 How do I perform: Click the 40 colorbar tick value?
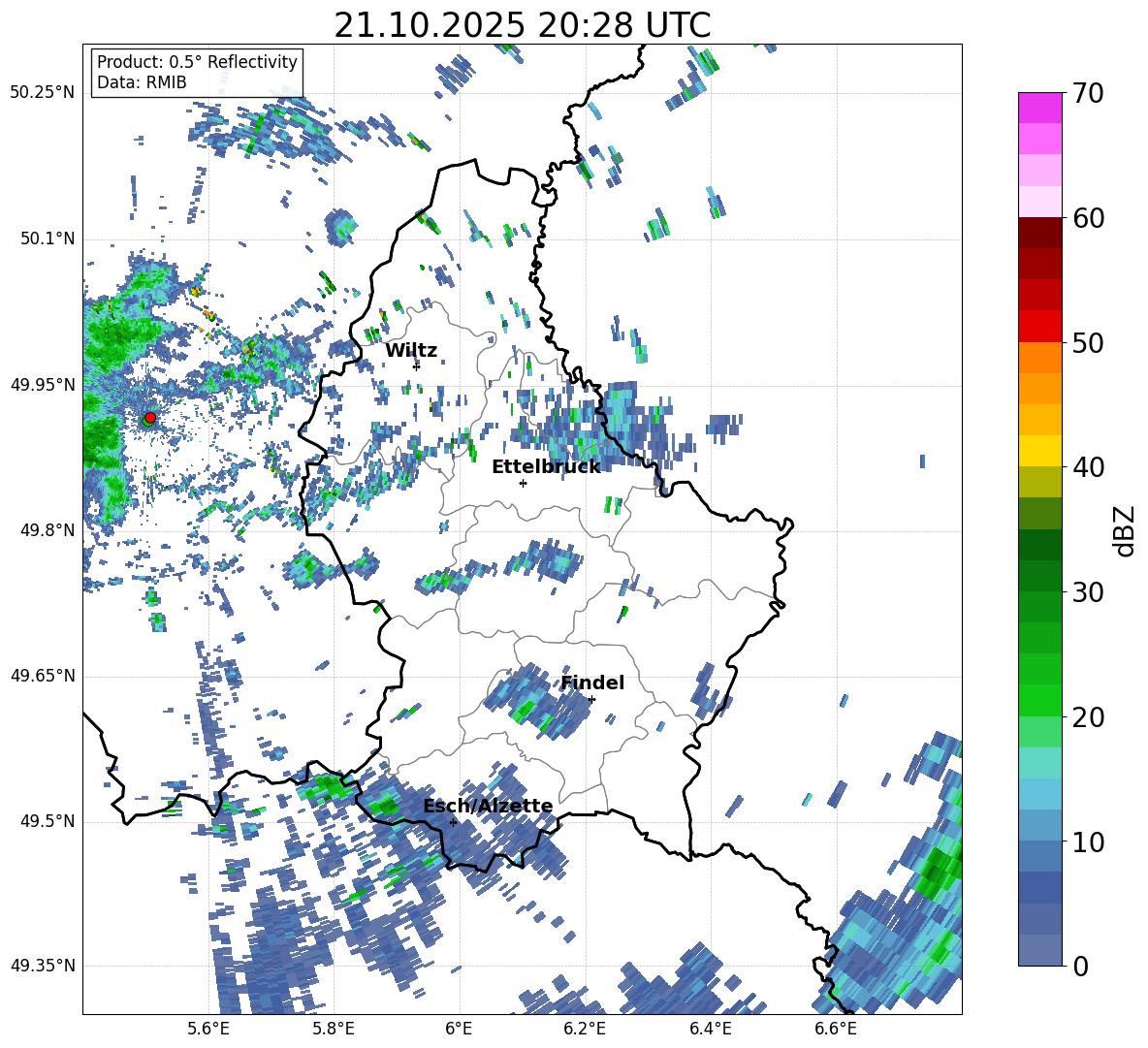click(1088, 467)
